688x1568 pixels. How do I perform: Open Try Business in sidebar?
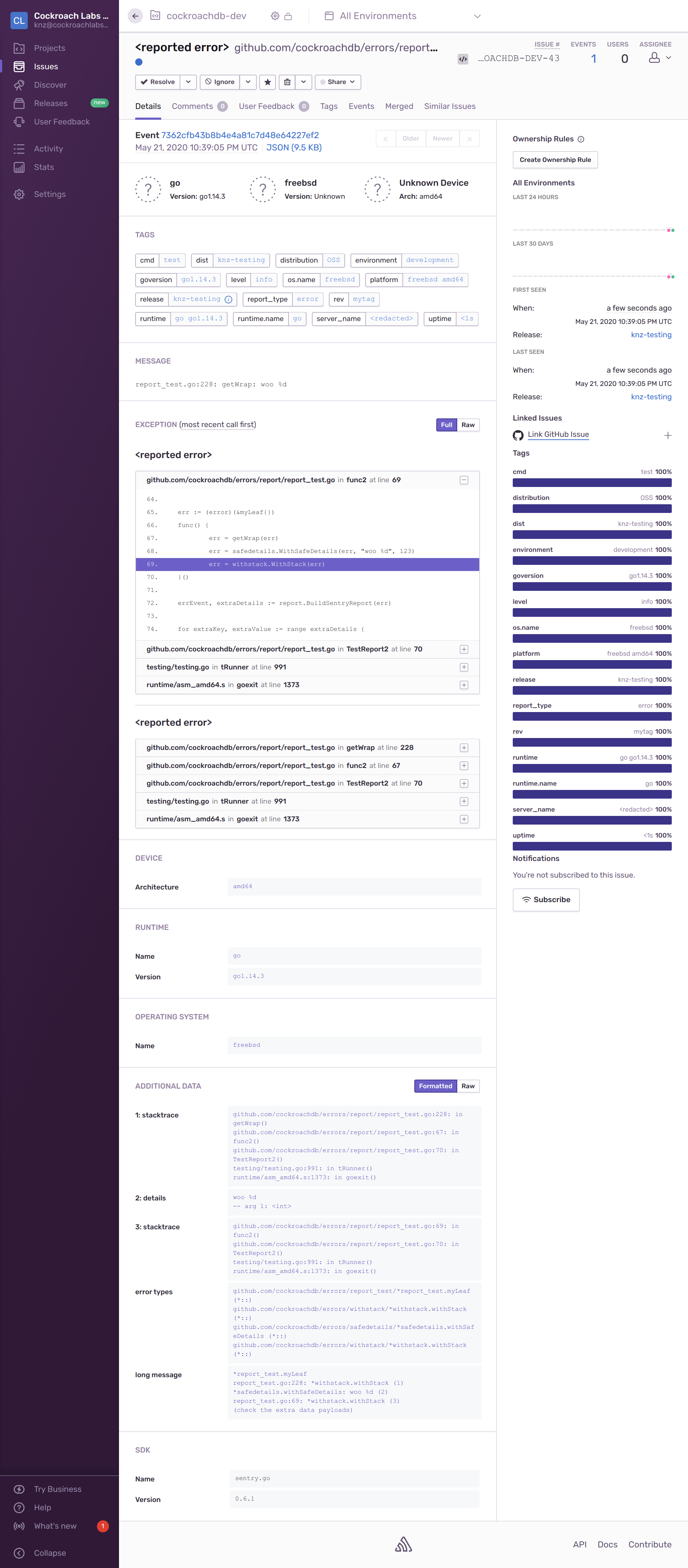pyautogui.click(x=57, y=1489)
